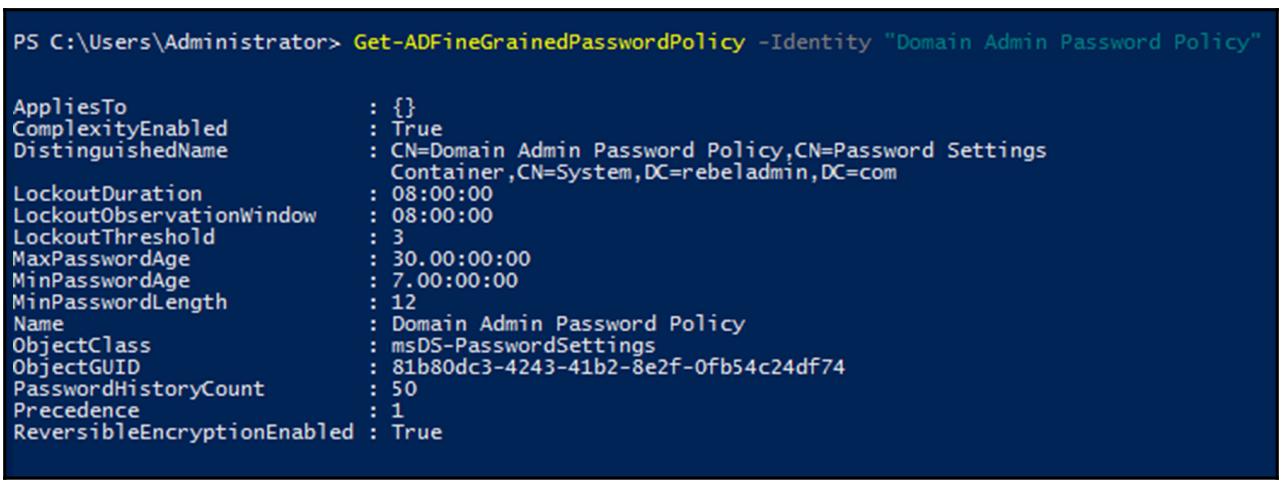
Task: Click the MinPasswordLength value 12
Action: point(404,302)
